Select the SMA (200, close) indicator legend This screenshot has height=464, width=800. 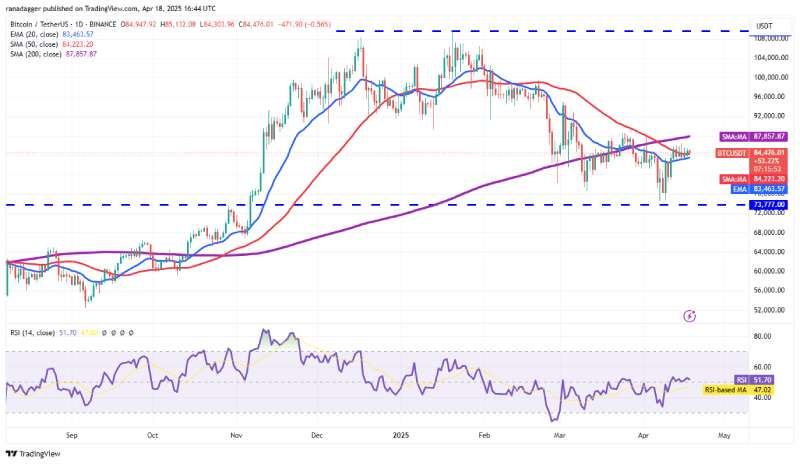pyautogui.click(x=54, y=54)
